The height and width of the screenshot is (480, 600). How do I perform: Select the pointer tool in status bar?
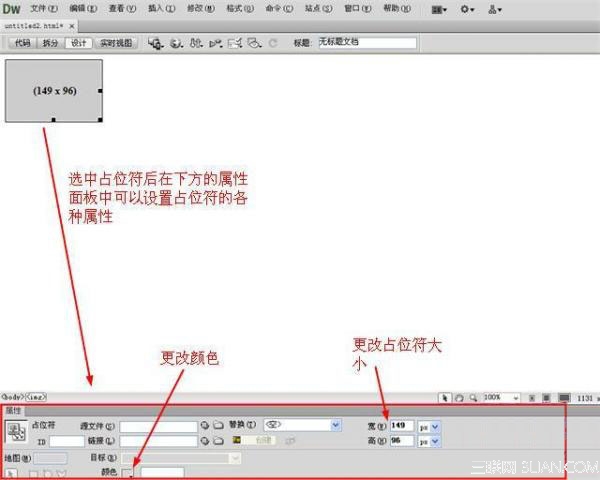point(445,397)
